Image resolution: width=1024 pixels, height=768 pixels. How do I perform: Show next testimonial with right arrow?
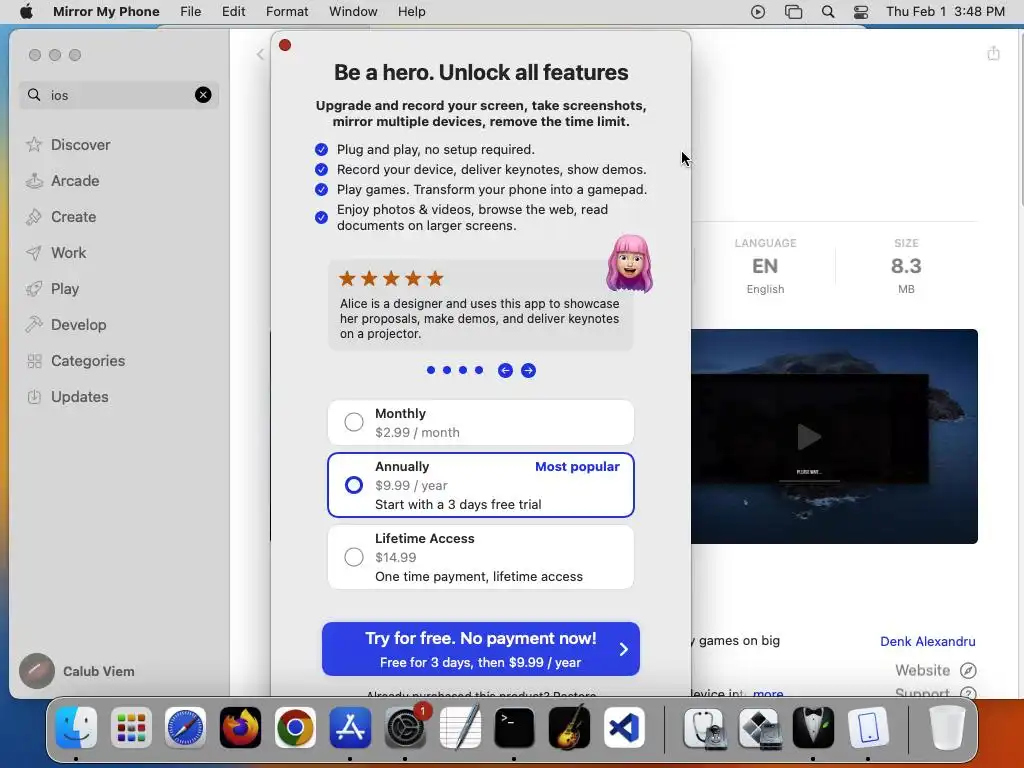tap(528, 370)
